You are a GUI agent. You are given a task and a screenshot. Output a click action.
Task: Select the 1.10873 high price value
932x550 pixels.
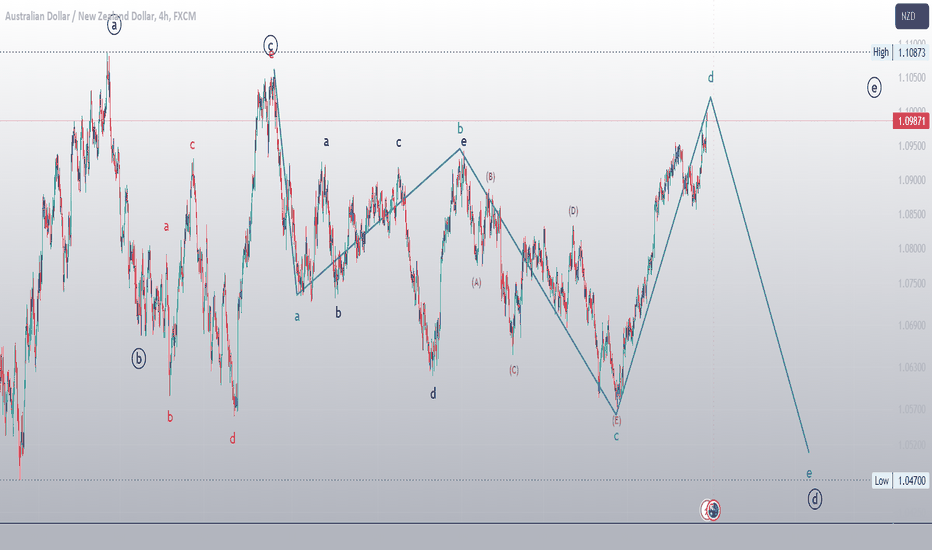tap(911, 52)
